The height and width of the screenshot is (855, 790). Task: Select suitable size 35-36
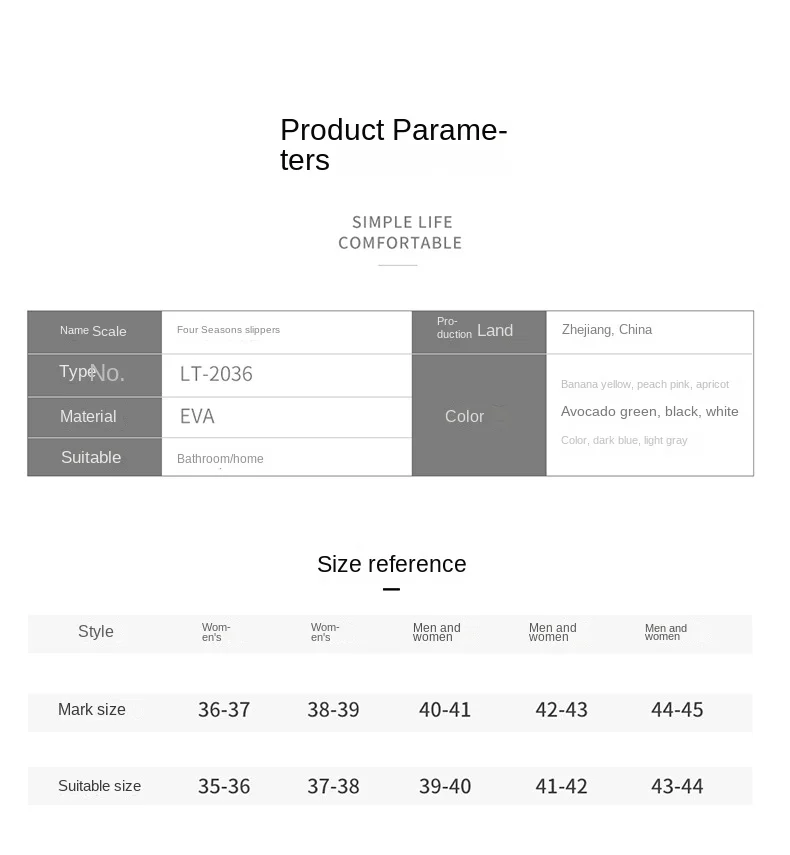point(224,786)
